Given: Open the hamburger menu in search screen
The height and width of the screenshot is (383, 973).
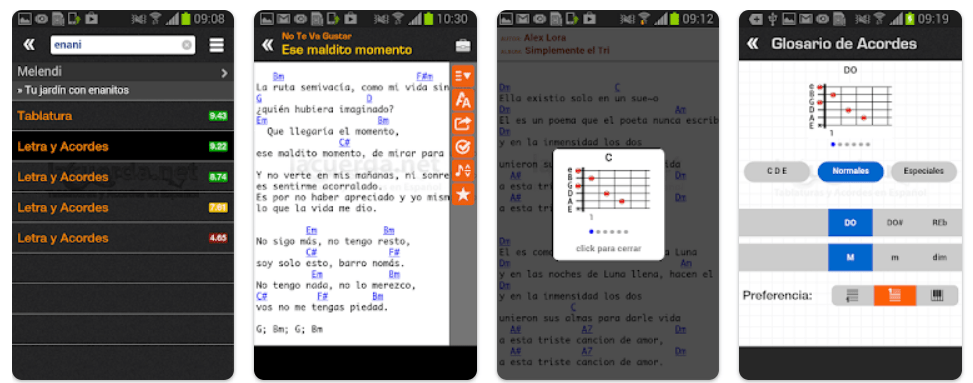Looking at the screenshot, I should (x=216, y=45).
